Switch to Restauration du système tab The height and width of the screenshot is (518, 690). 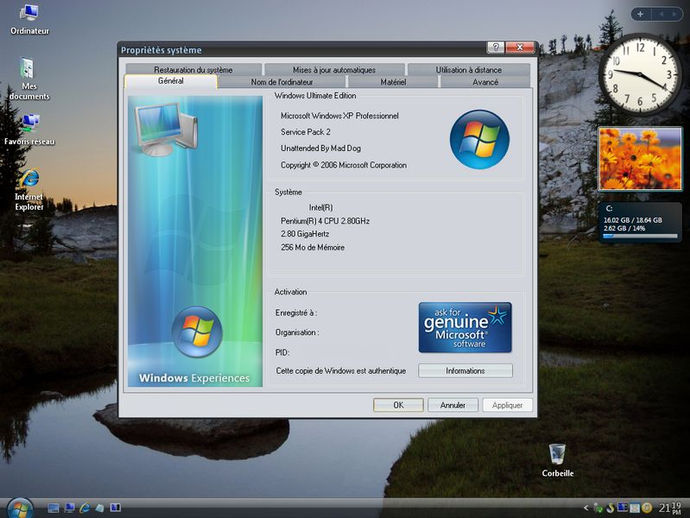coord(193,70)
